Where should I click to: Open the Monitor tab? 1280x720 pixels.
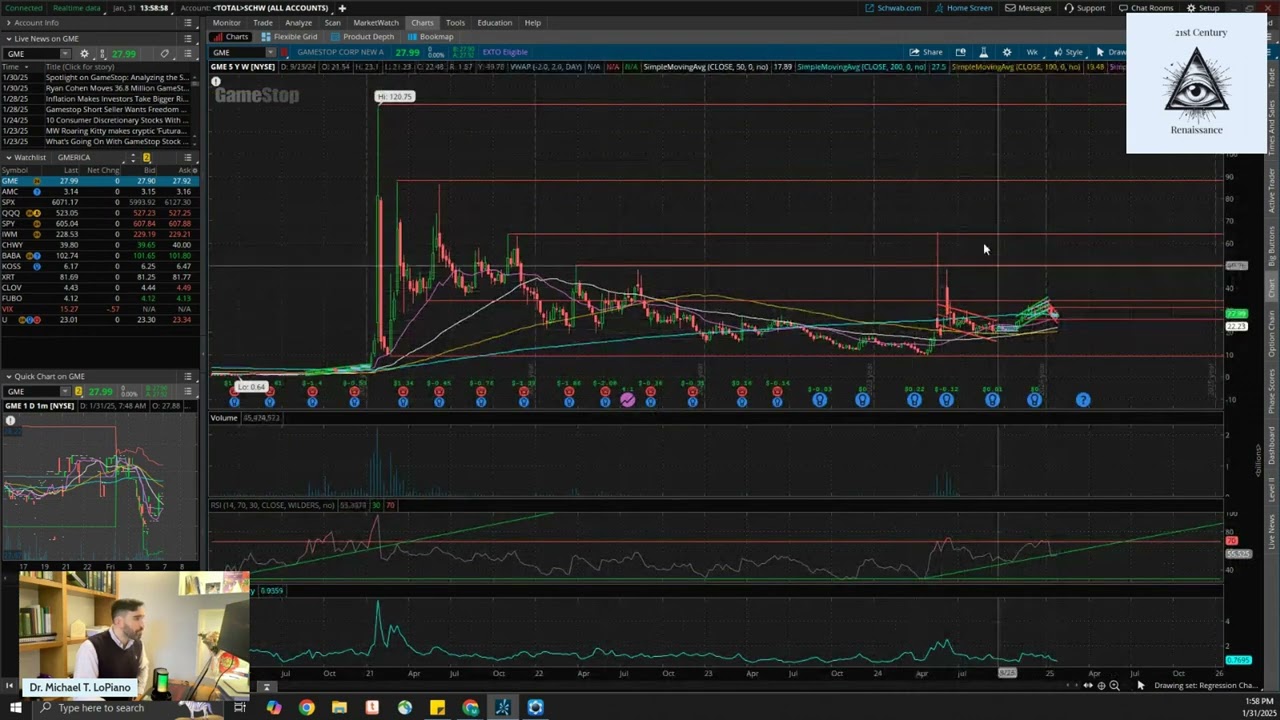(x=226, y=22)
